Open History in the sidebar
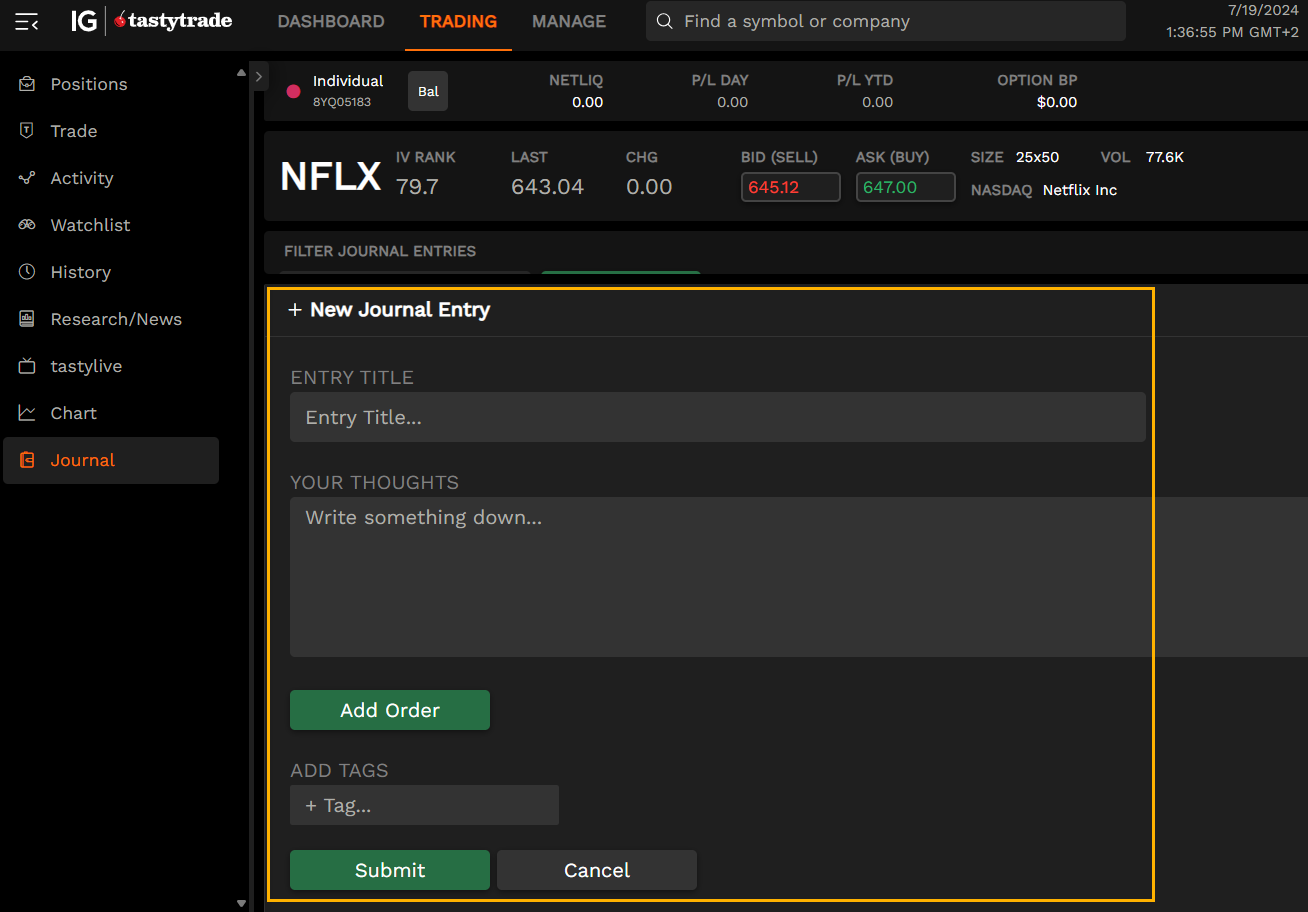1308x912 pixels. point(111,272)
